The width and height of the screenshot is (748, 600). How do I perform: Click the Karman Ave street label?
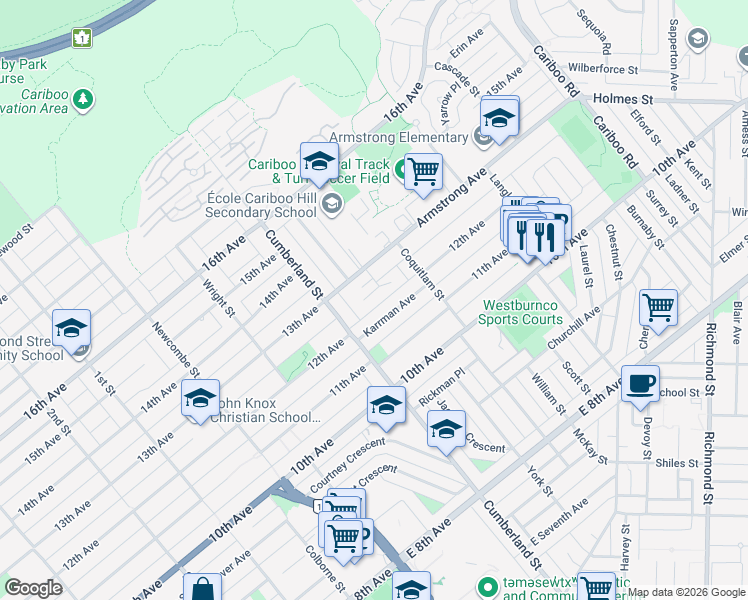pyautogui.click(x=389, y=315)
